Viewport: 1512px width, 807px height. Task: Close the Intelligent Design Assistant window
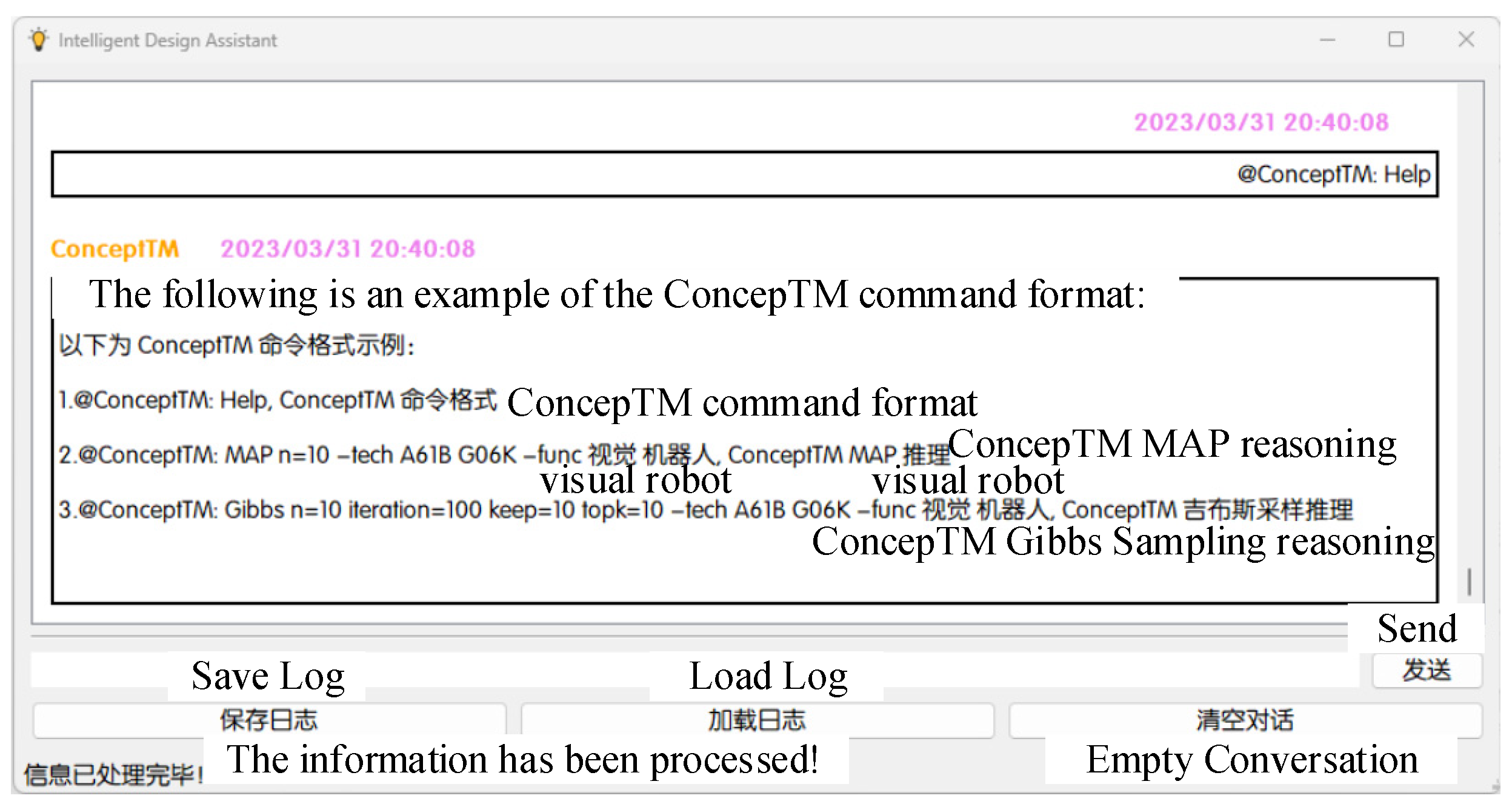click(x=1466, y=40)
